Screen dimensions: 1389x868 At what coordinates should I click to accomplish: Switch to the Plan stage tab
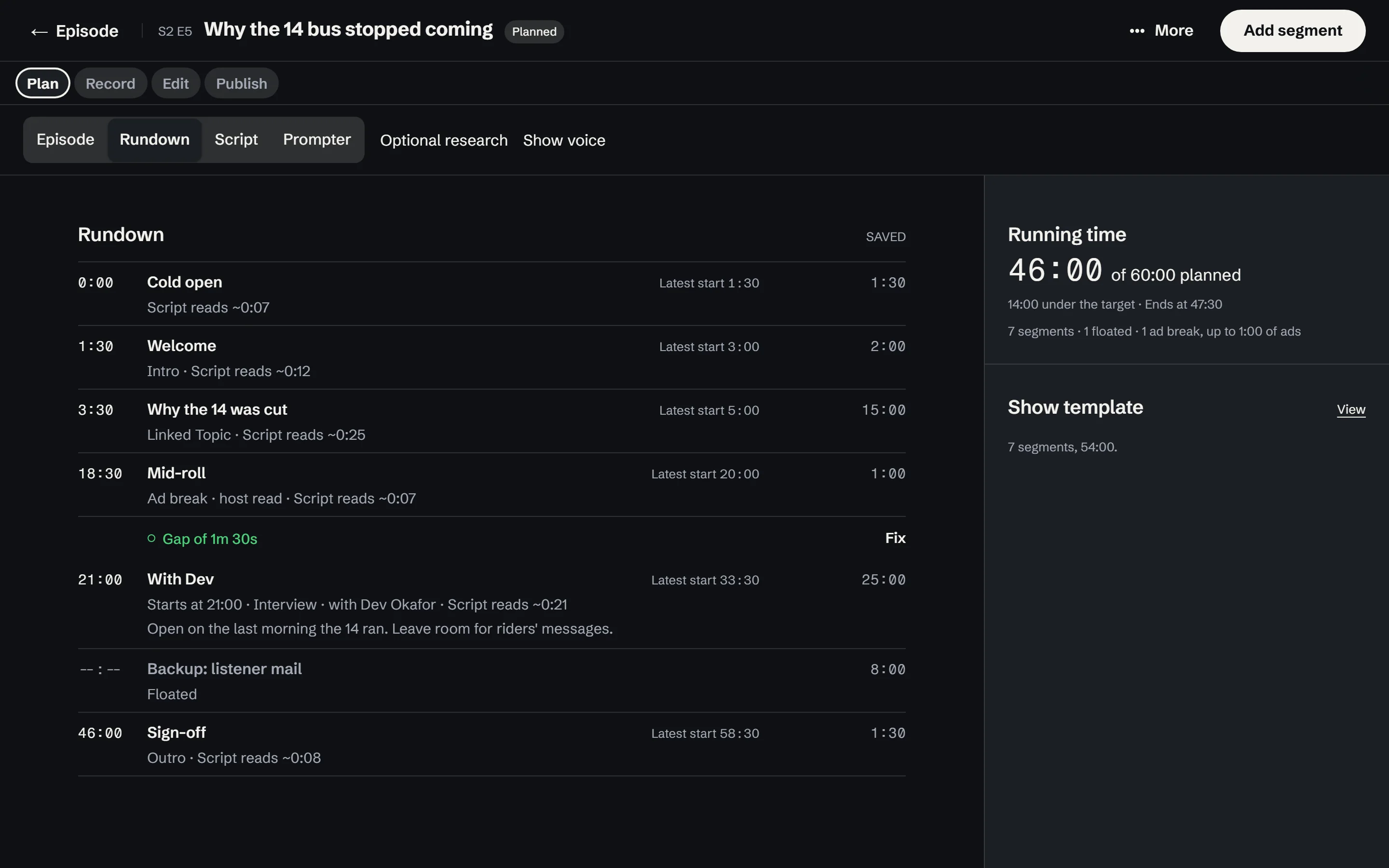pyautogui.click(x=42, y=83)
